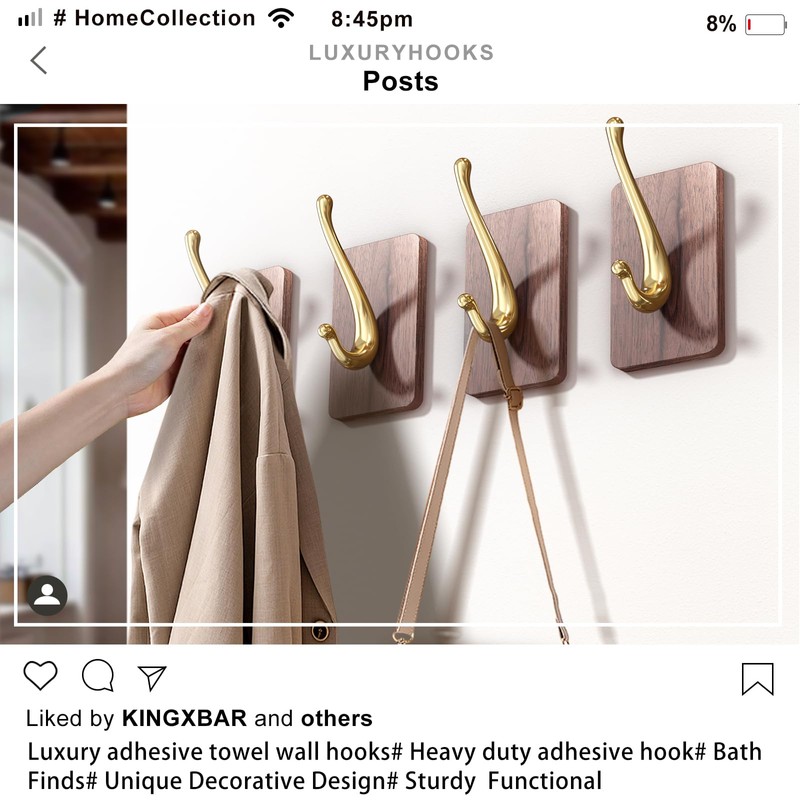Open KINGXBAR profile from likes
Image resolution: width=800 pixels, height=800 pixels.
click(x=184, y=718)
